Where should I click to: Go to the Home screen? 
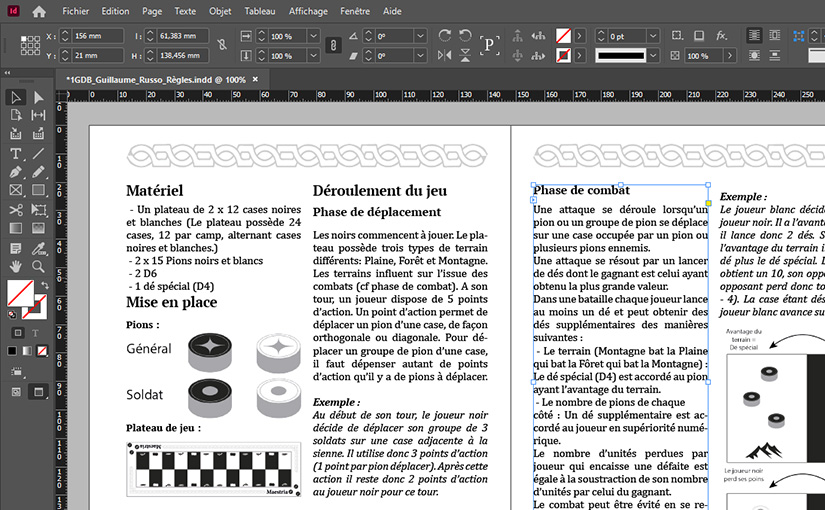click(39, 11)
